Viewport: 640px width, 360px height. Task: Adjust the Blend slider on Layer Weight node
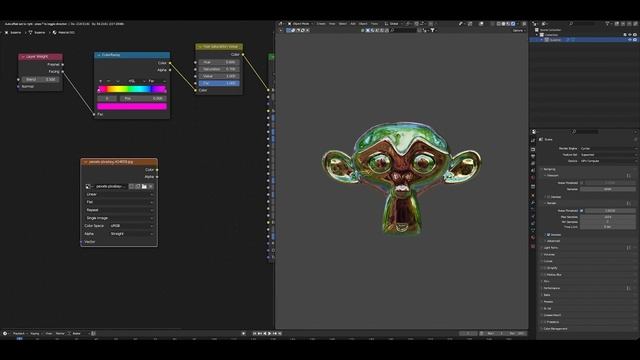pyautogui.click(x=40, y=79)
